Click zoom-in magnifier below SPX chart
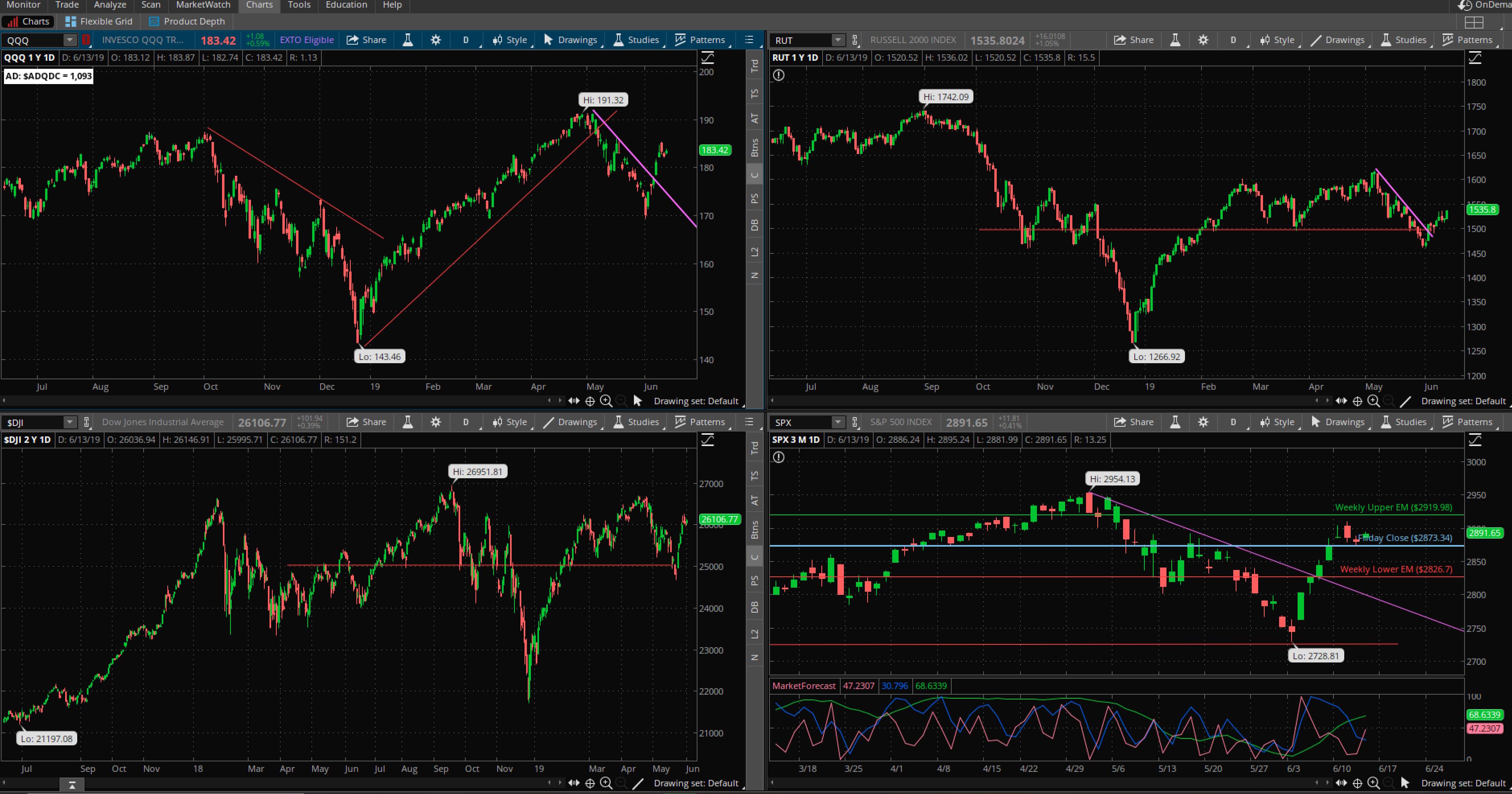The image size is (1512, 794). click(x=1374, y=783)
